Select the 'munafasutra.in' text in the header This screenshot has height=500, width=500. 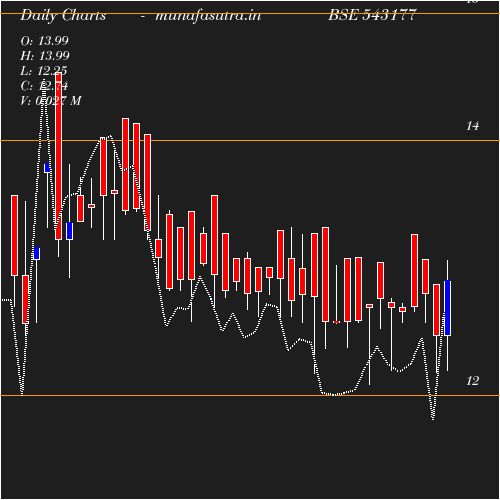coord(208,15)
